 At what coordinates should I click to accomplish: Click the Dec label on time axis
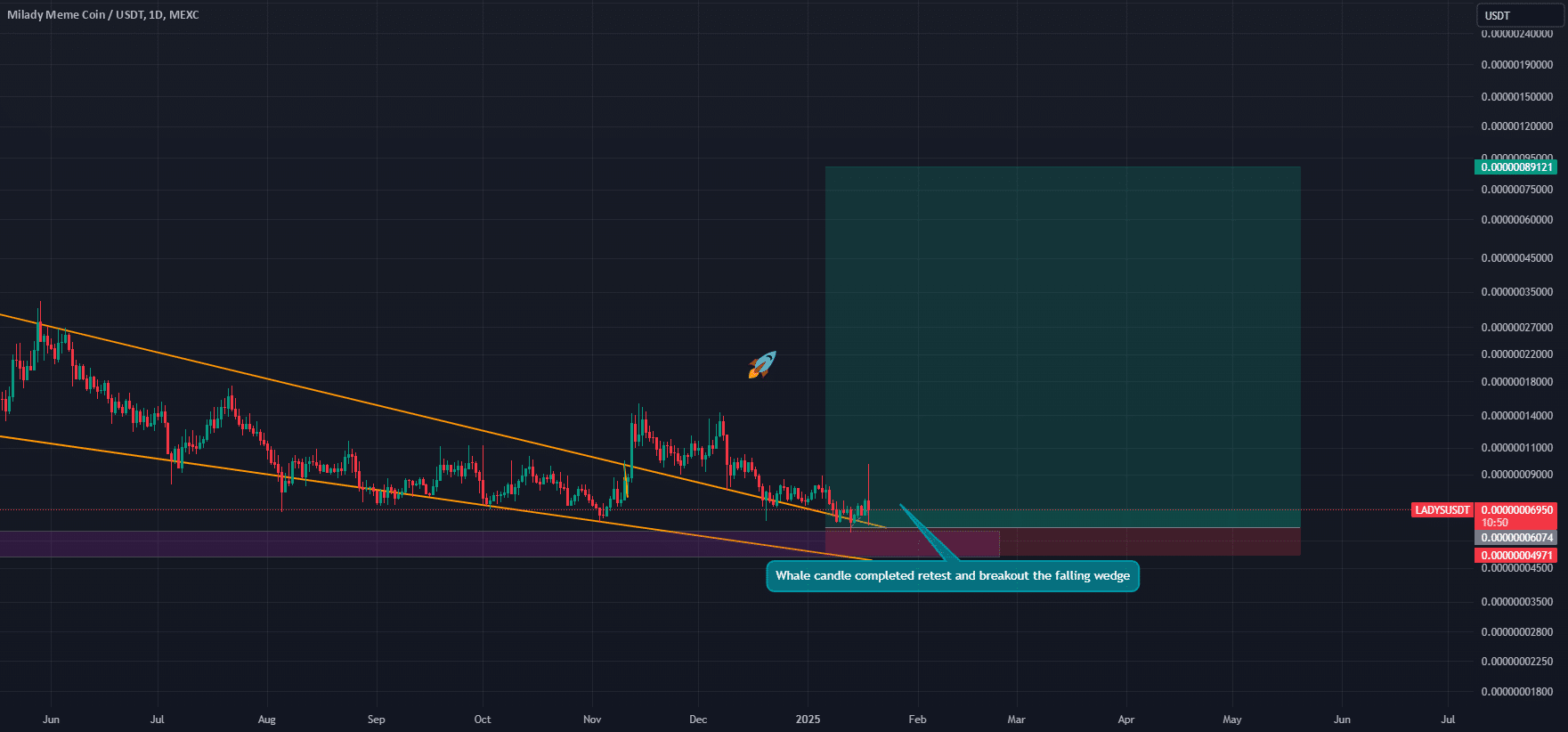tap(698, 720)
